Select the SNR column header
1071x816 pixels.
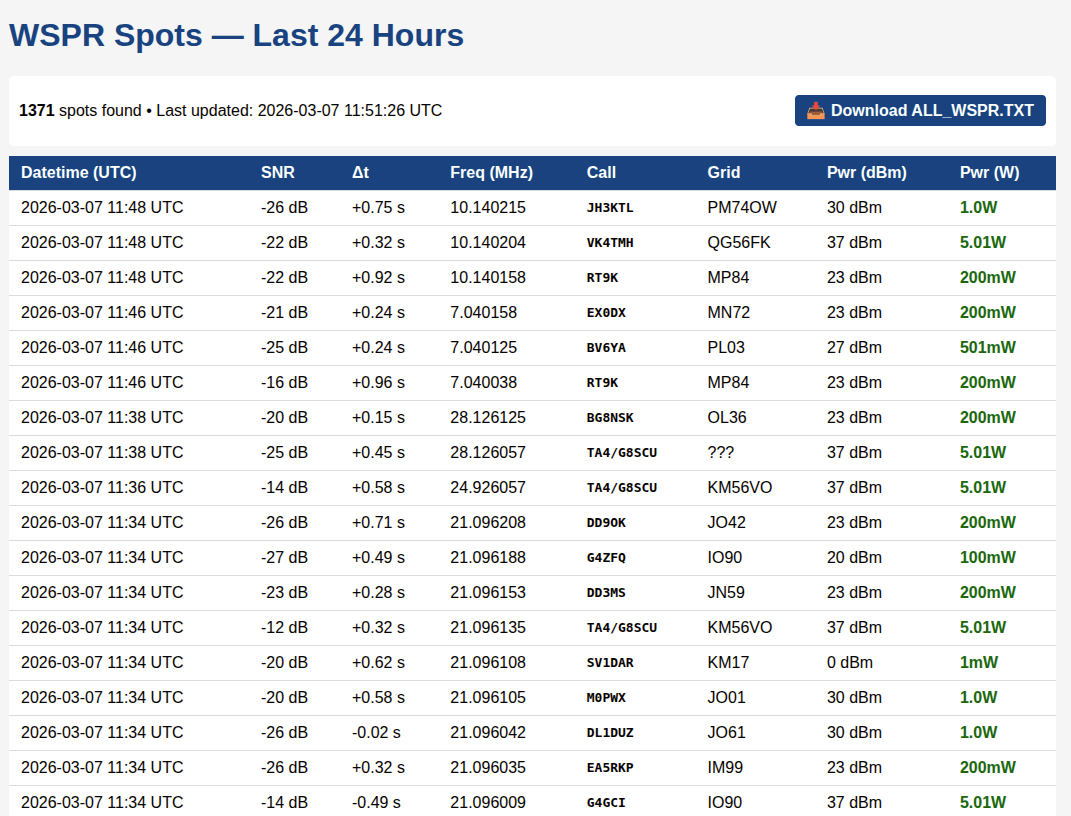coord(278,173)
